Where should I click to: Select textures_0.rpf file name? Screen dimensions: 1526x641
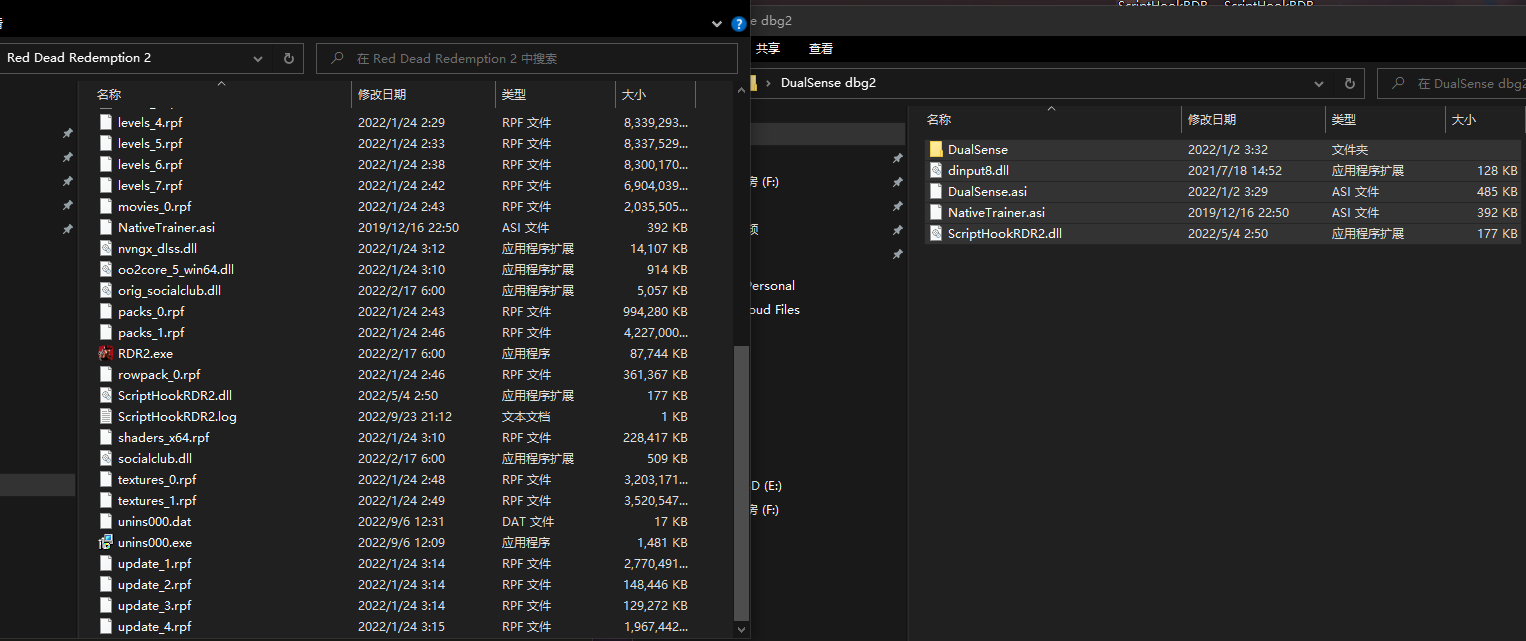click(x=156, y=479)
